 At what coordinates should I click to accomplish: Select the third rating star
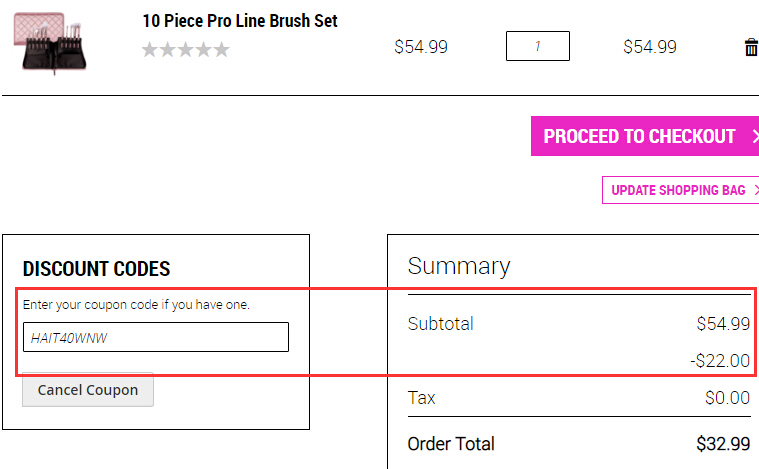coord(185,49)
